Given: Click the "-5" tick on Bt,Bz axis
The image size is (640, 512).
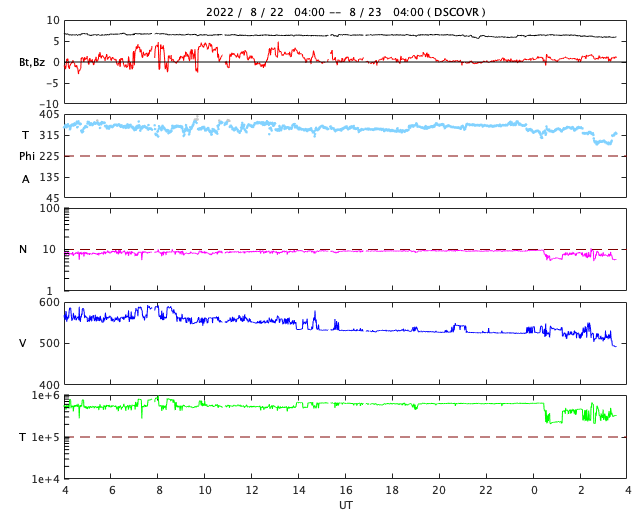Looking at the screenshot, I should click(53, 84).
